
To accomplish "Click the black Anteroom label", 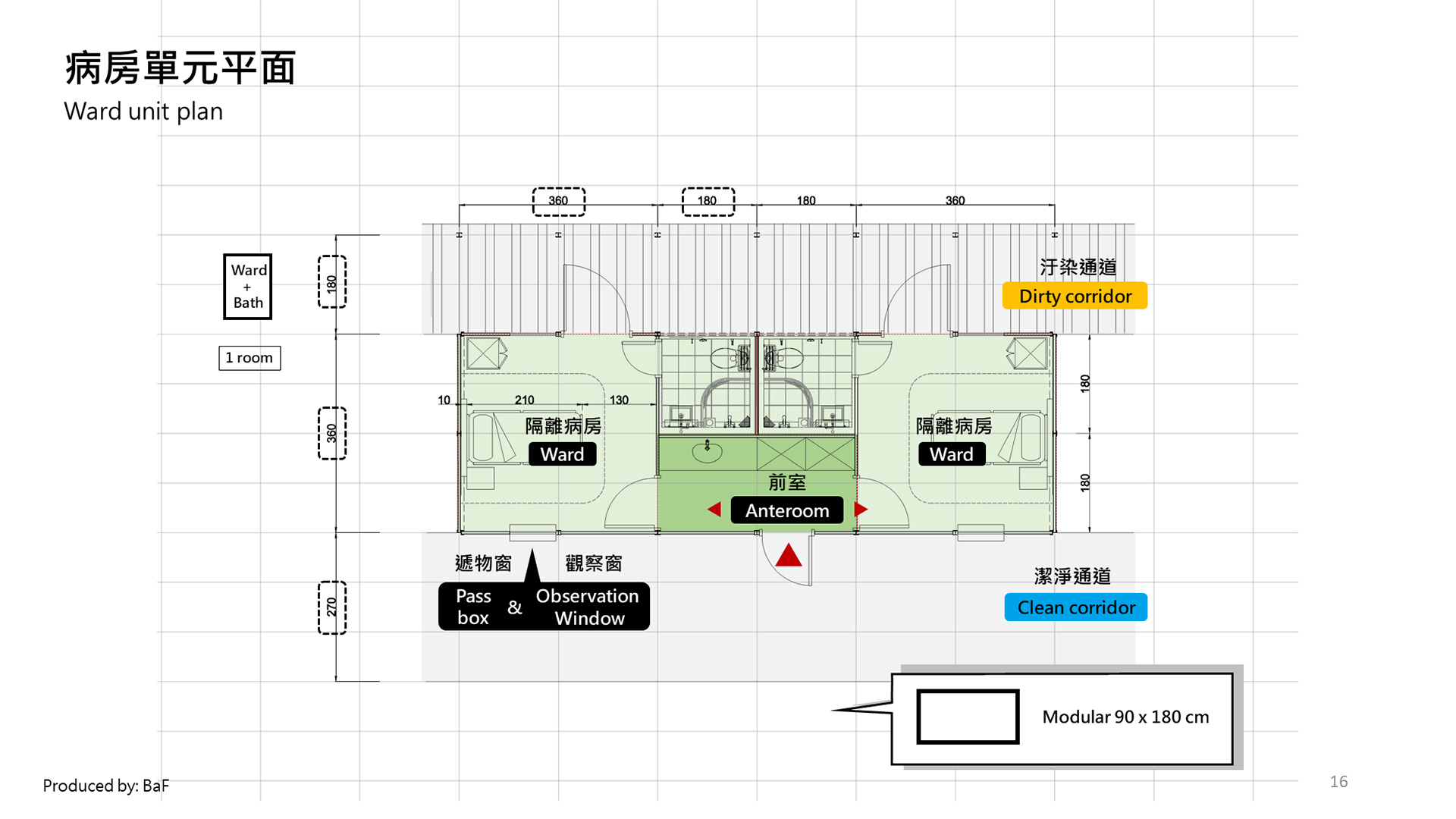I will tap(786, 510).
